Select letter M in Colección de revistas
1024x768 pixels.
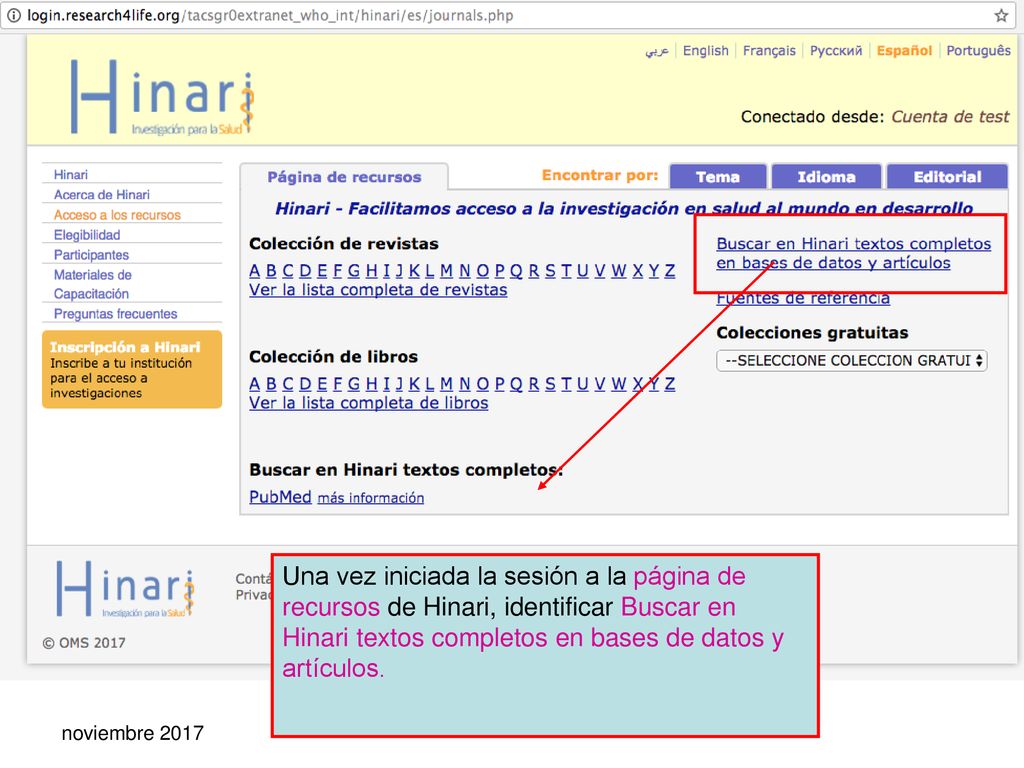click(446, 271)
